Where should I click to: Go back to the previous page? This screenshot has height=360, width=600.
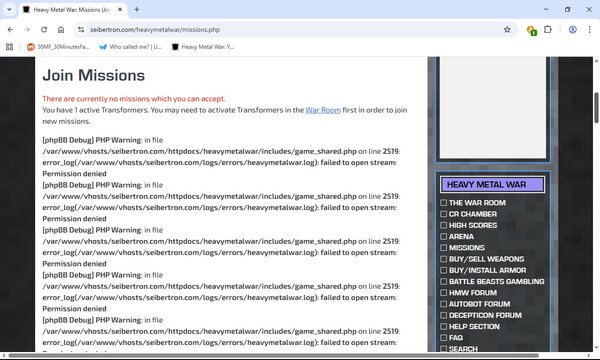tap(10, 29)
